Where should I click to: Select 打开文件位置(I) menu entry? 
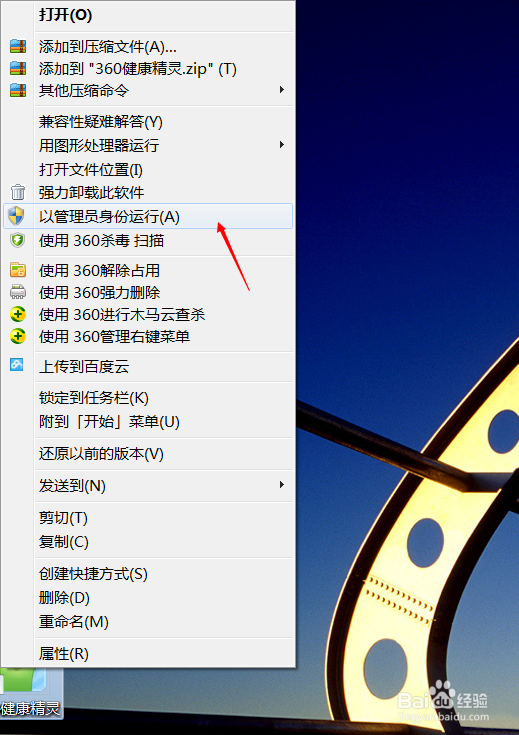[x=148, y=169]
